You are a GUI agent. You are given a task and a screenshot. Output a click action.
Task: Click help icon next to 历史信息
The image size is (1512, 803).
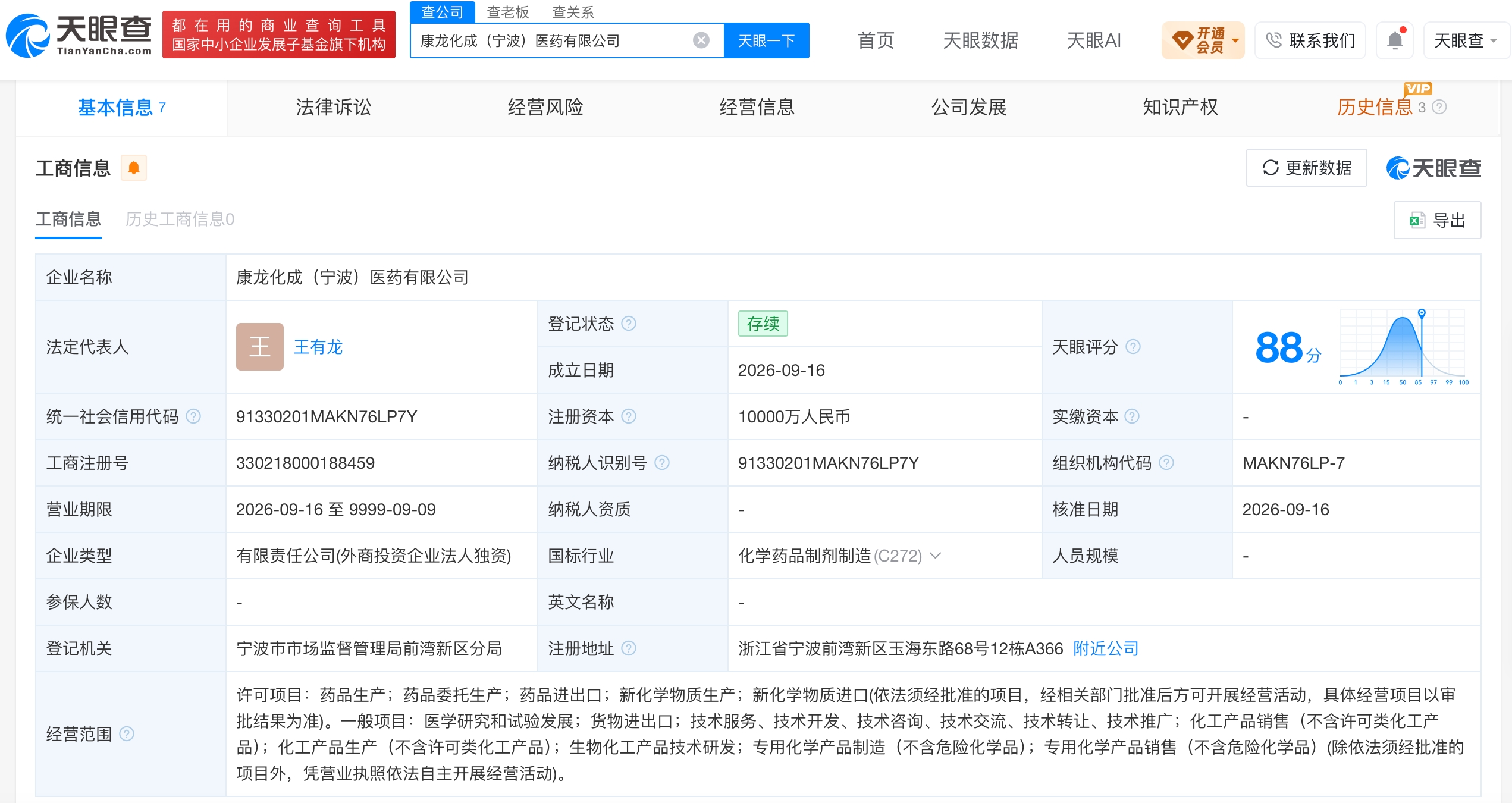coord(1439,107)
